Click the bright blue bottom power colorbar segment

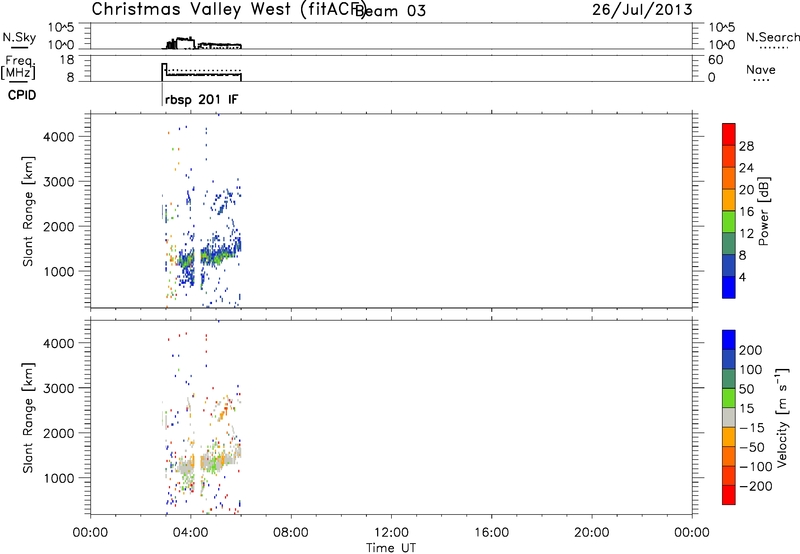click(729, 287)
